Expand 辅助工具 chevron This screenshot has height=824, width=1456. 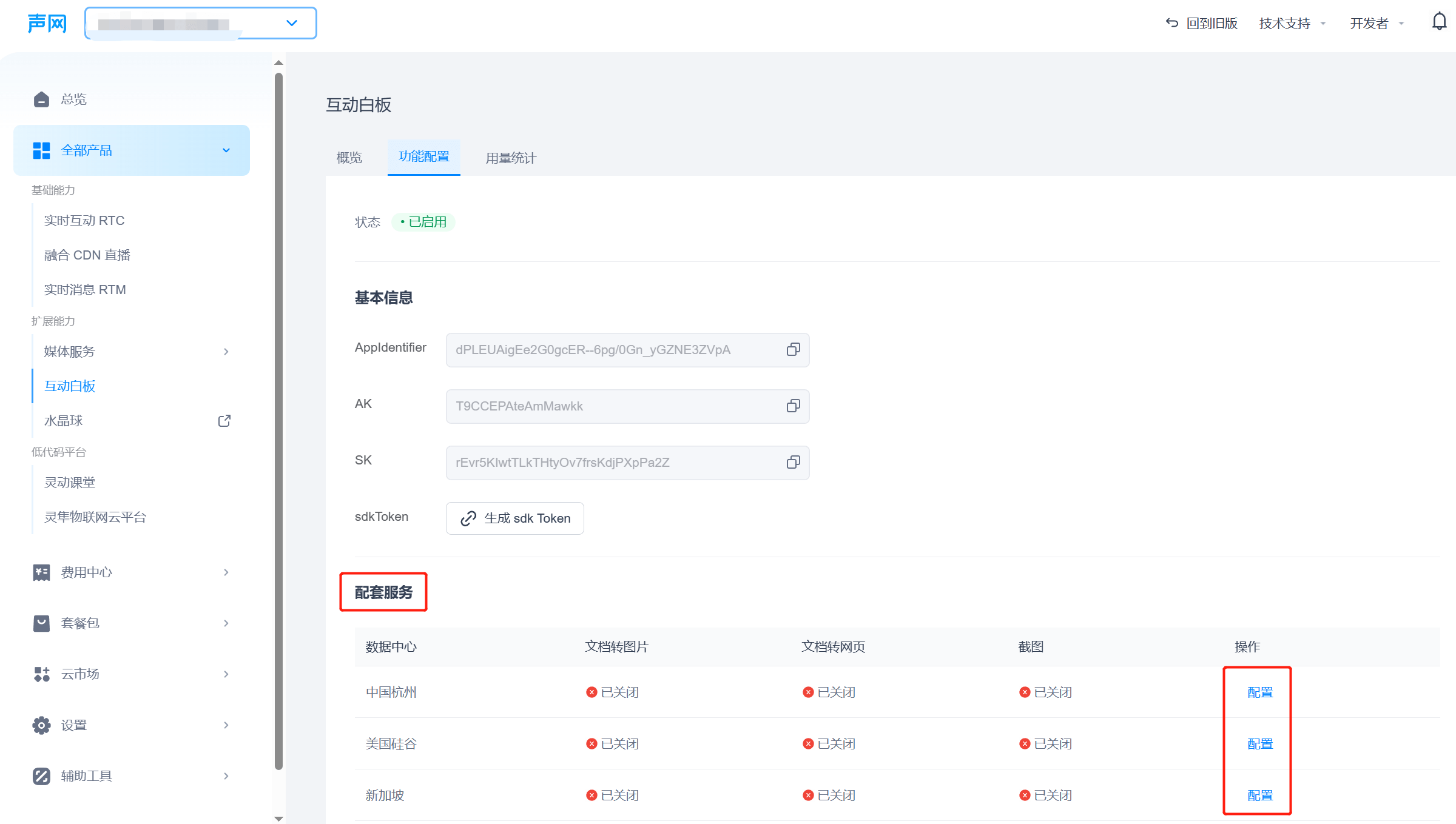[226, 776]
